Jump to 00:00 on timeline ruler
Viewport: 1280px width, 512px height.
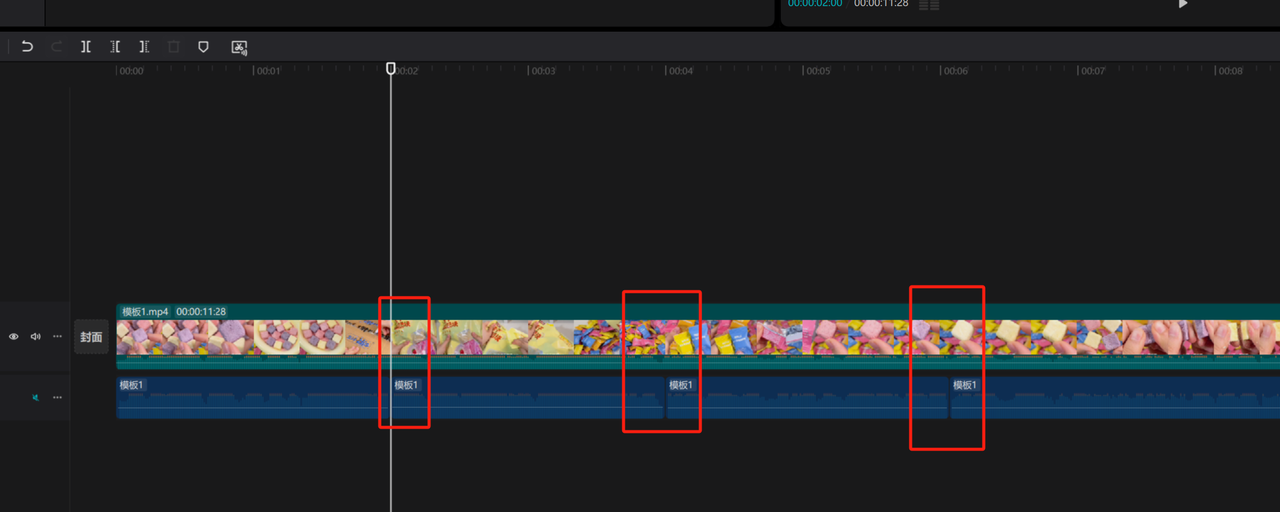132,71
